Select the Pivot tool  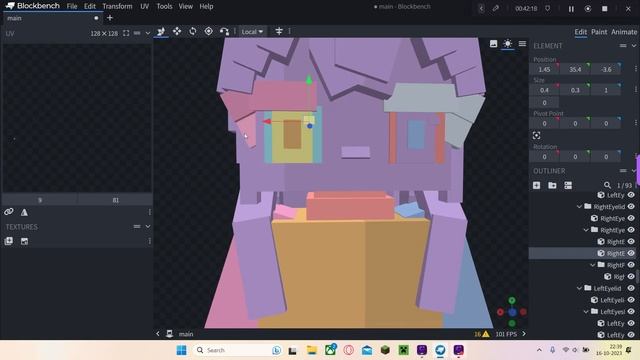[x=209, y=31]
